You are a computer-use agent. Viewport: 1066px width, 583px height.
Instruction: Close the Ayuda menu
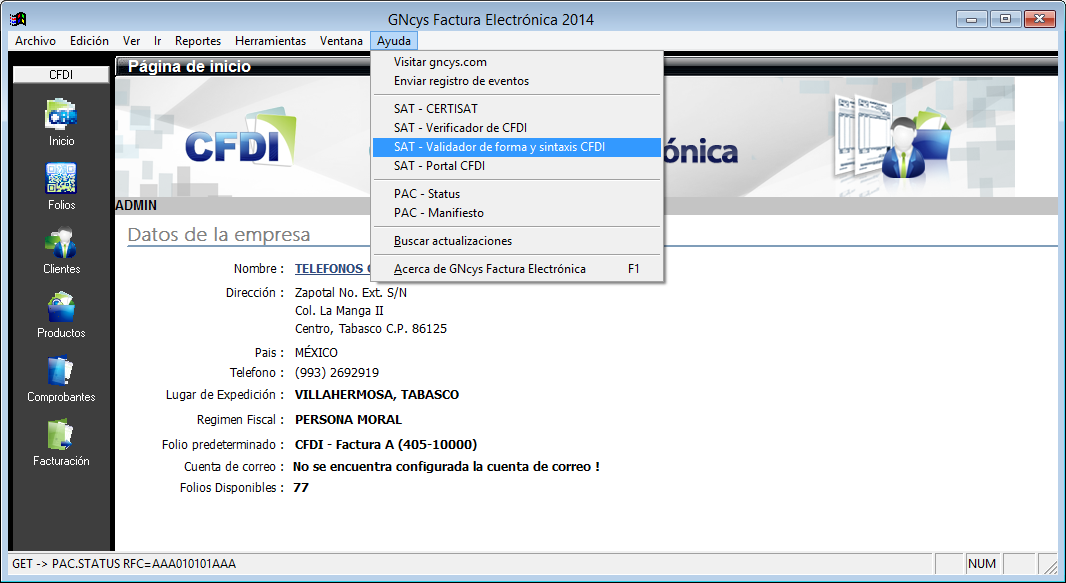point(394,41)
